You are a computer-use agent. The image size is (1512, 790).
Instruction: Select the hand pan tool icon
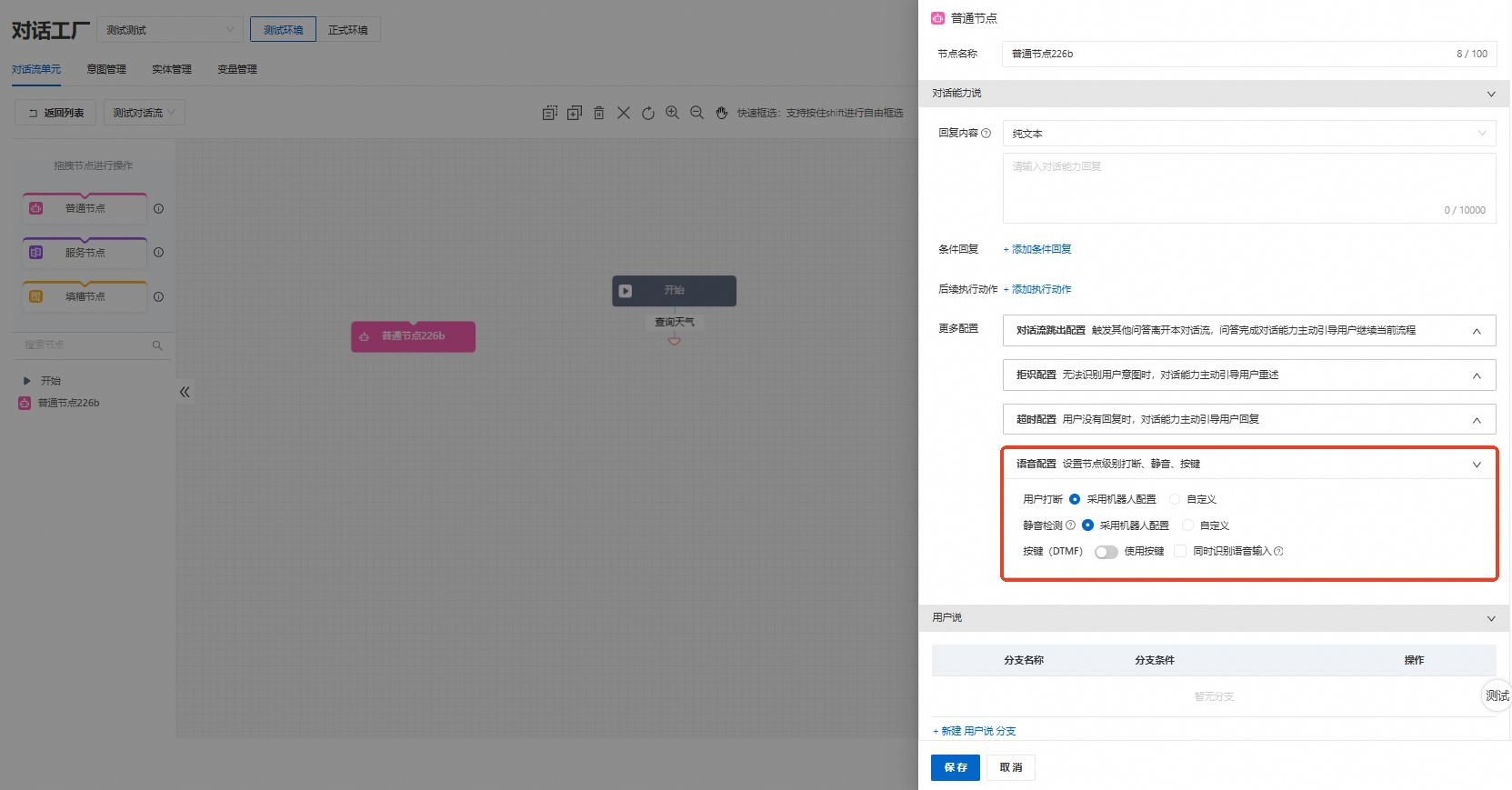721,113
